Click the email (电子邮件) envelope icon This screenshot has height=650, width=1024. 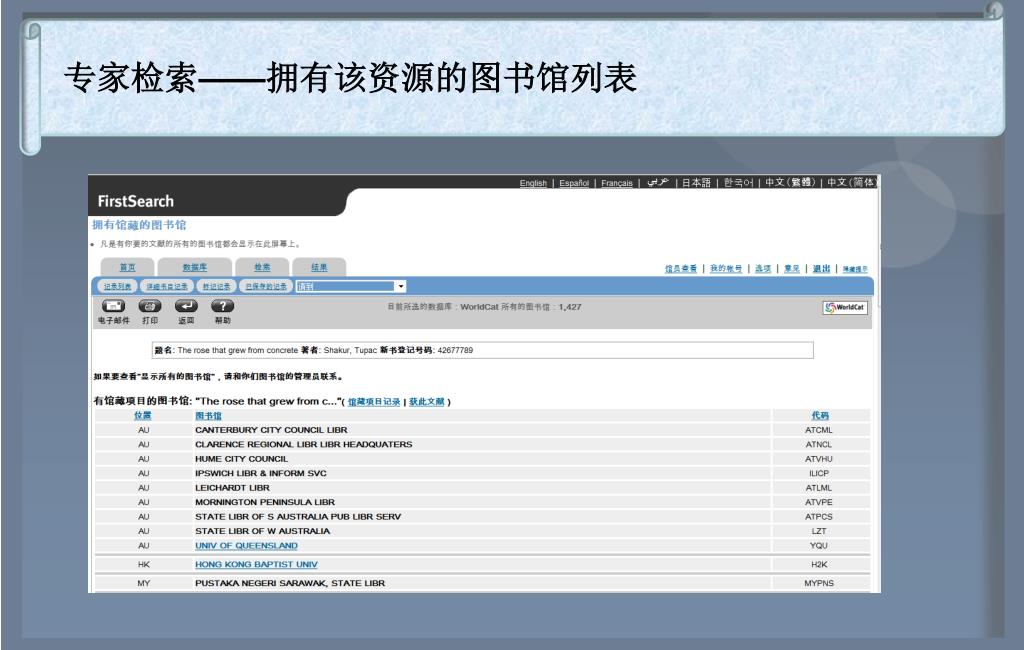click(x=113, y=306)
